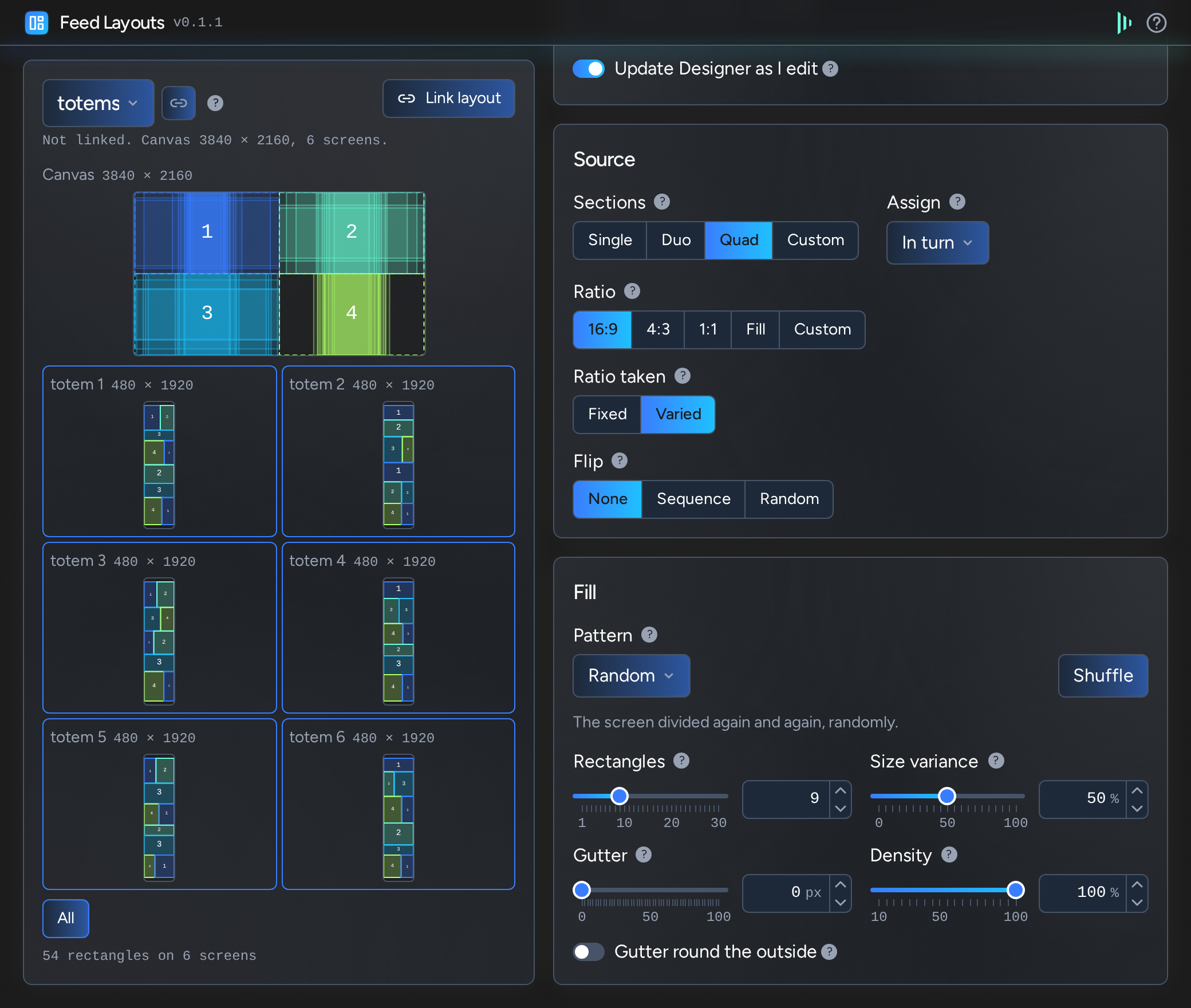
Task: Open the In turn assign dropdown
Action: 937,243
